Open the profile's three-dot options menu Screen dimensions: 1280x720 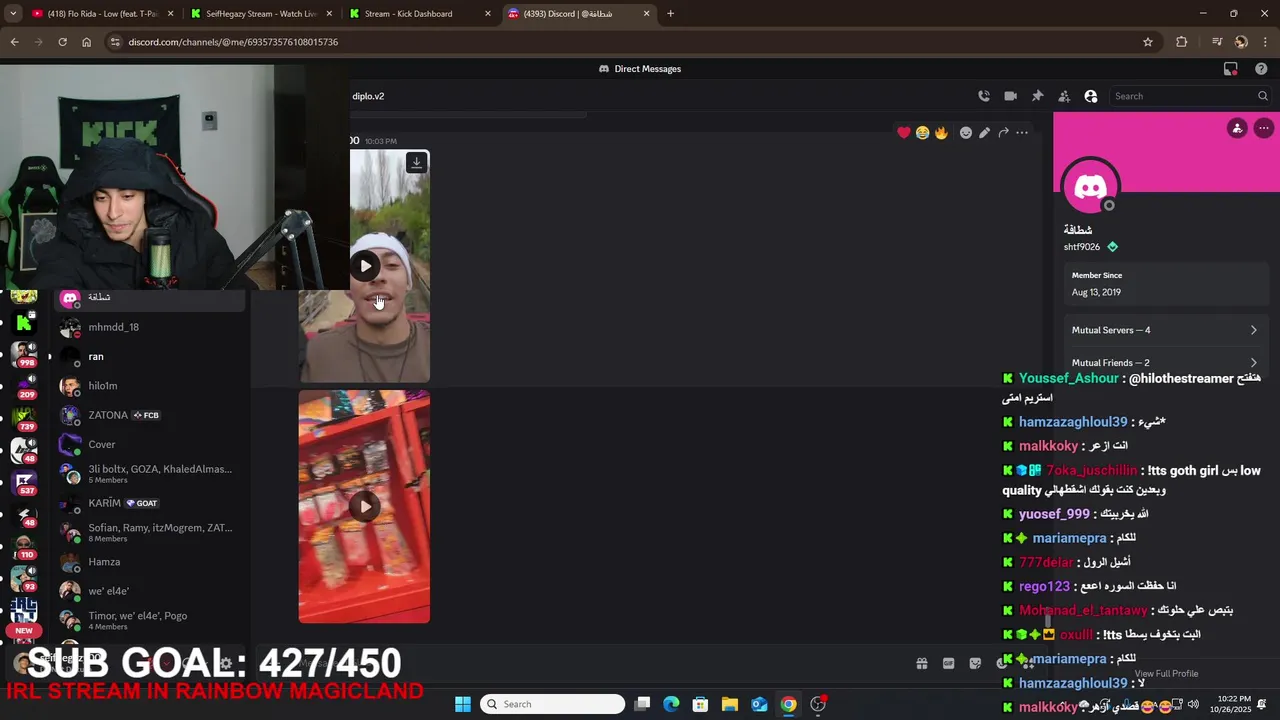1264,128
